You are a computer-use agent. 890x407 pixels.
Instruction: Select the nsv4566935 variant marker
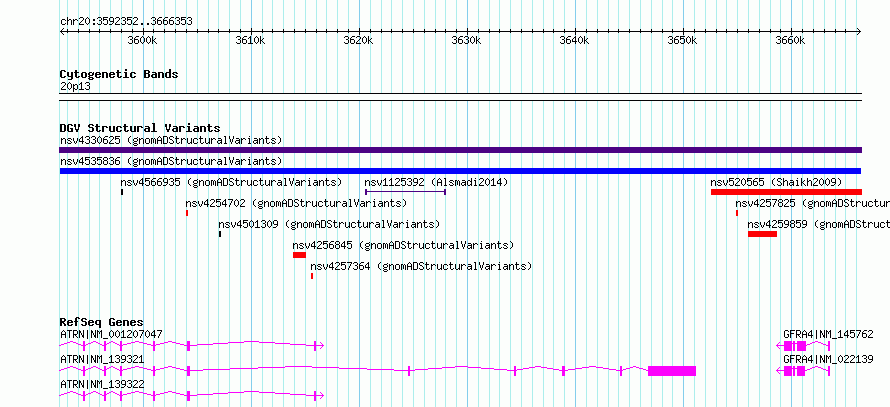pos(122,192)
